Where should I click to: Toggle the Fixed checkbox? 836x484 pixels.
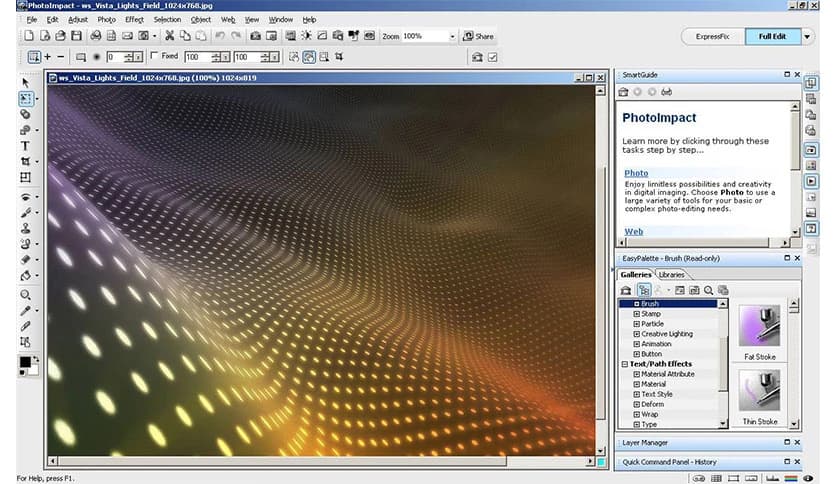(155, 55)
